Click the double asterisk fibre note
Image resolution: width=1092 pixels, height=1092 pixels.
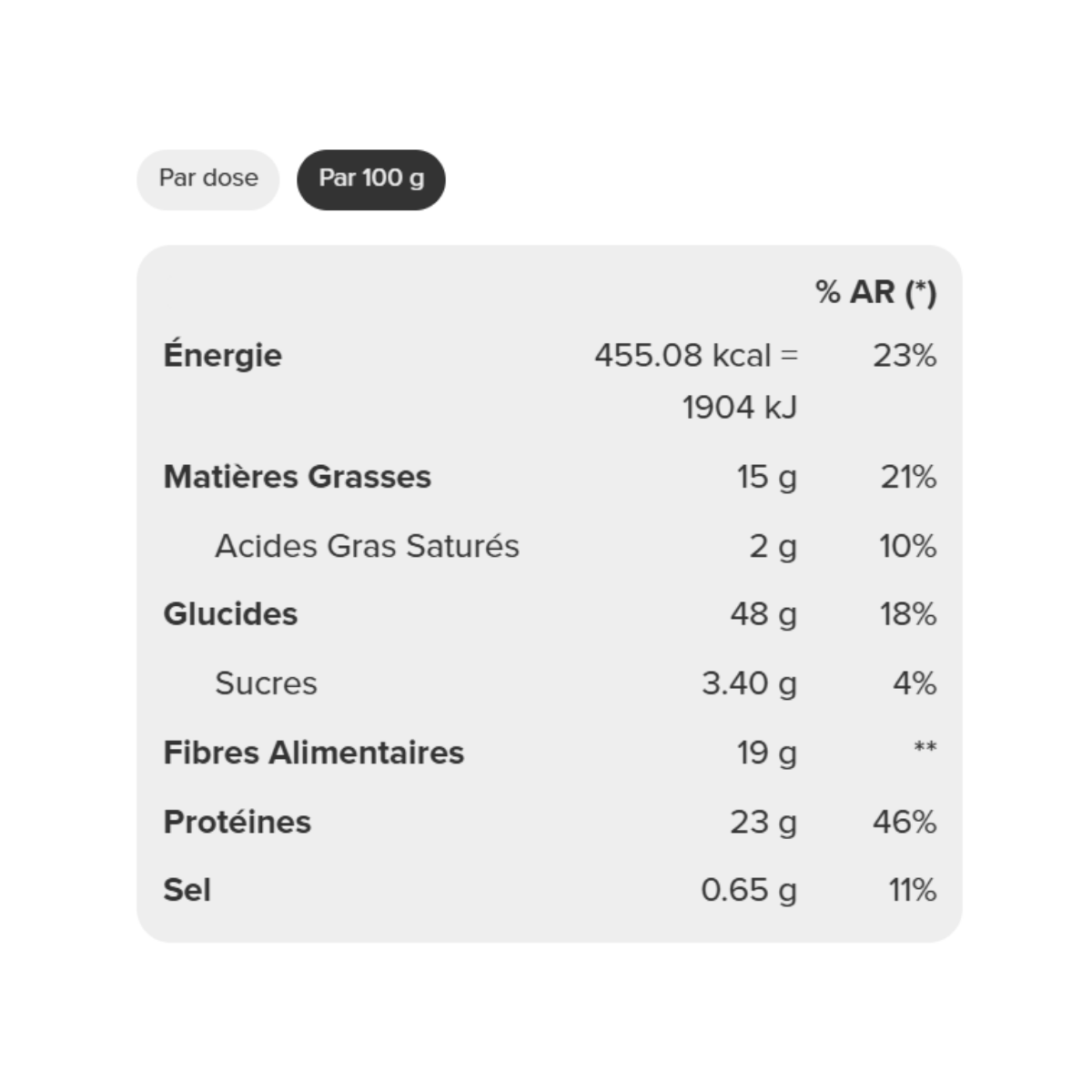pos(925,748)
